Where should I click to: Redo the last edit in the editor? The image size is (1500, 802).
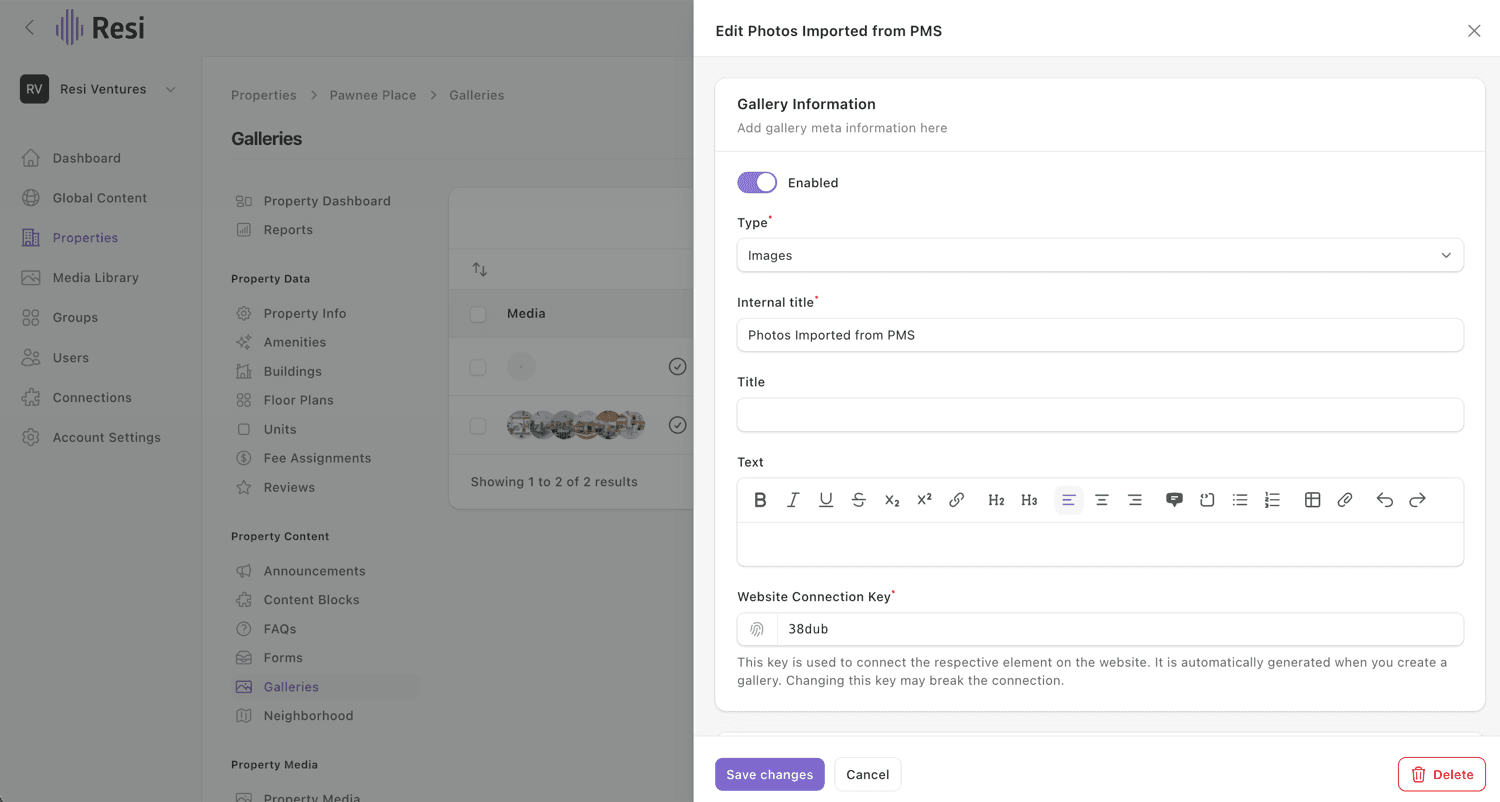coord(1417,500)
